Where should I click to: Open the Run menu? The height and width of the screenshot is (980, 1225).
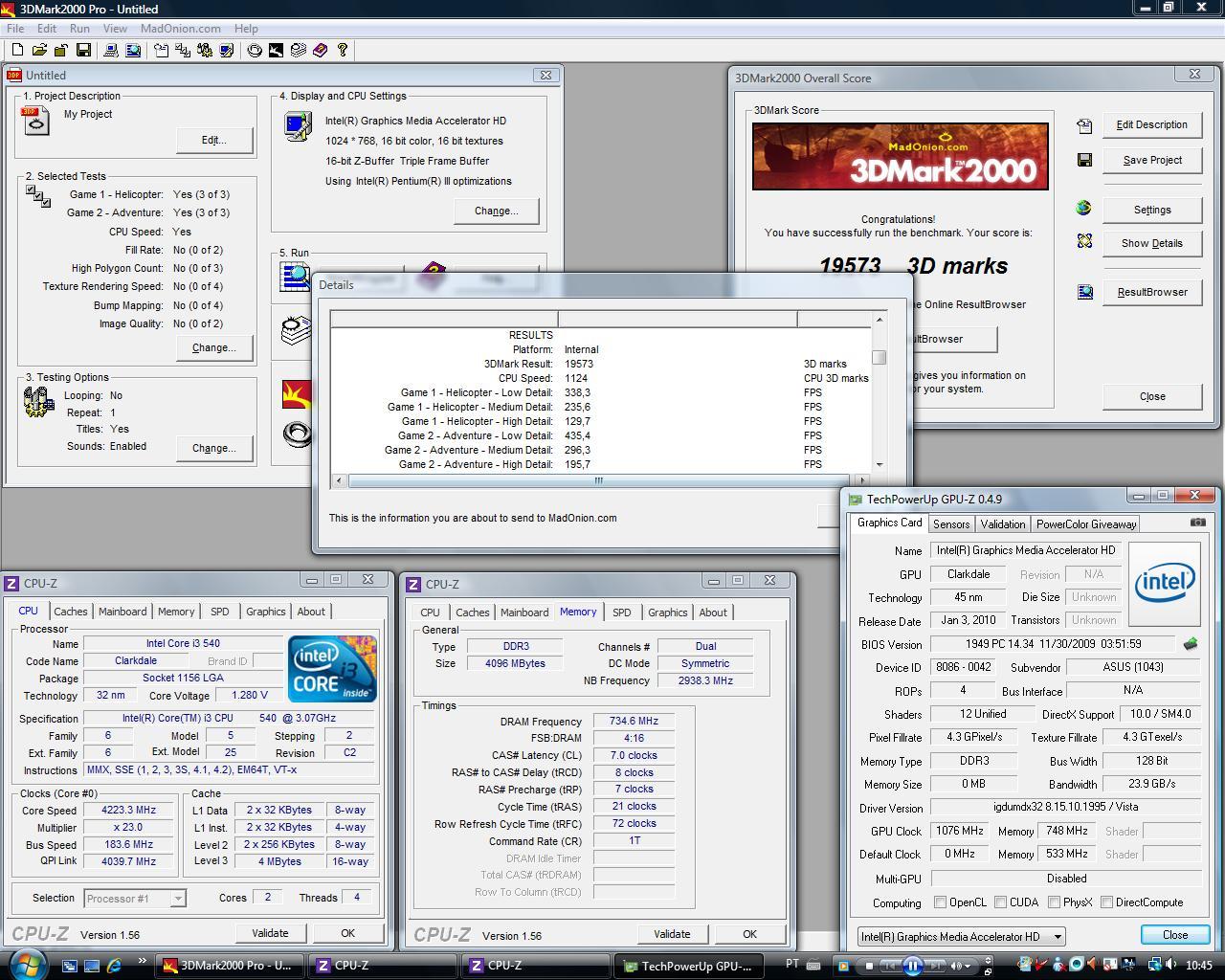click(79, 29)
